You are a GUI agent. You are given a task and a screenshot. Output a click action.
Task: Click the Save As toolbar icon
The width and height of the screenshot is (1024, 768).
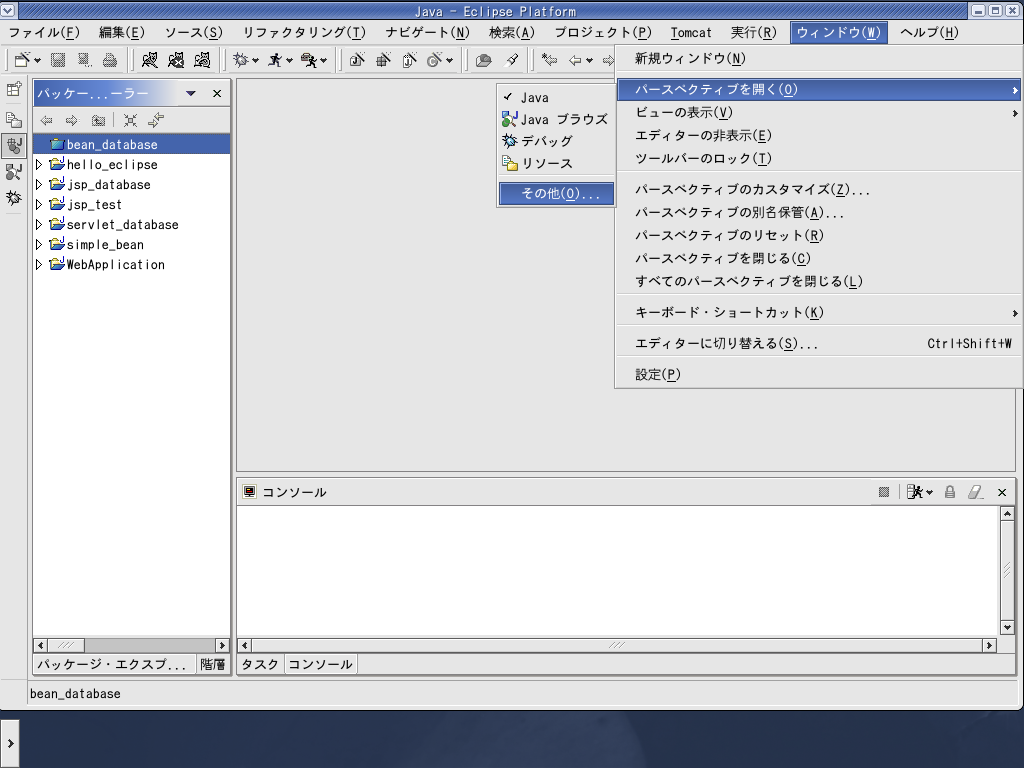point(84,60)
